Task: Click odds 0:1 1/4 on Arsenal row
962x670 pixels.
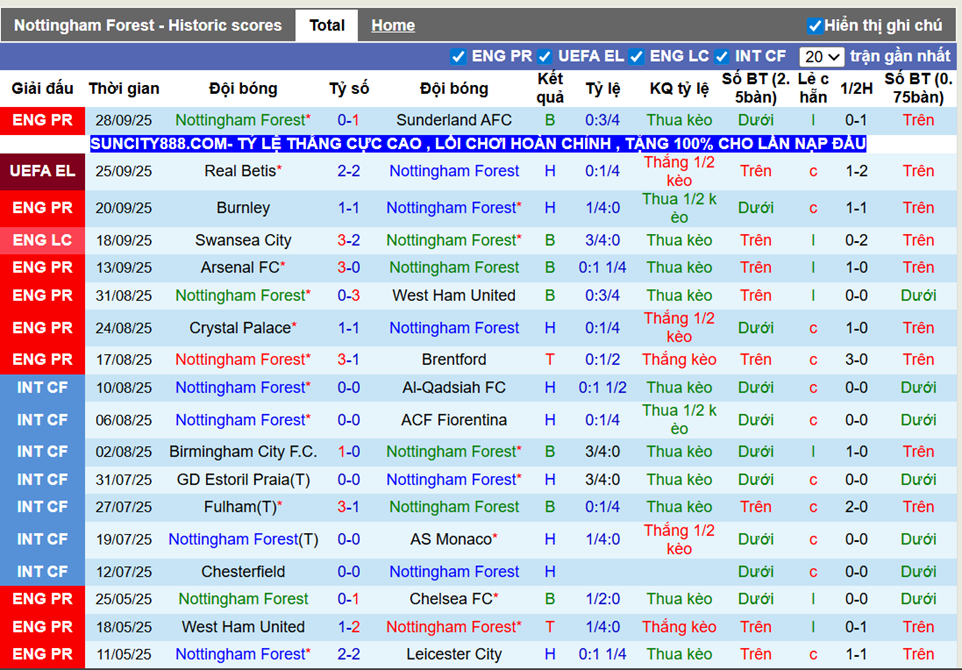Action: 602,268
